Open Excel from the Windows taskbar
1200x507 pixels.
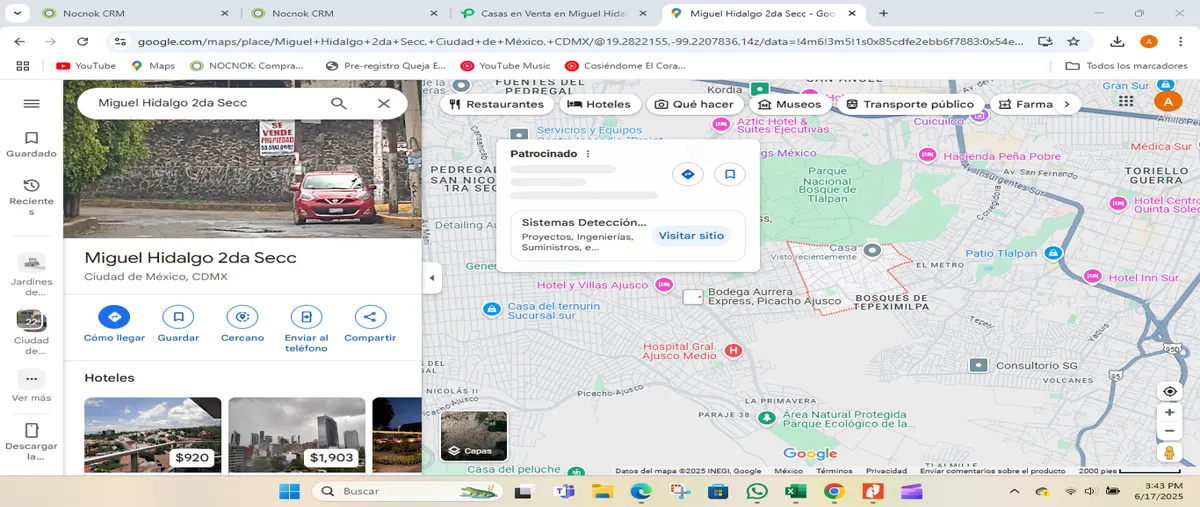point(795,491)
